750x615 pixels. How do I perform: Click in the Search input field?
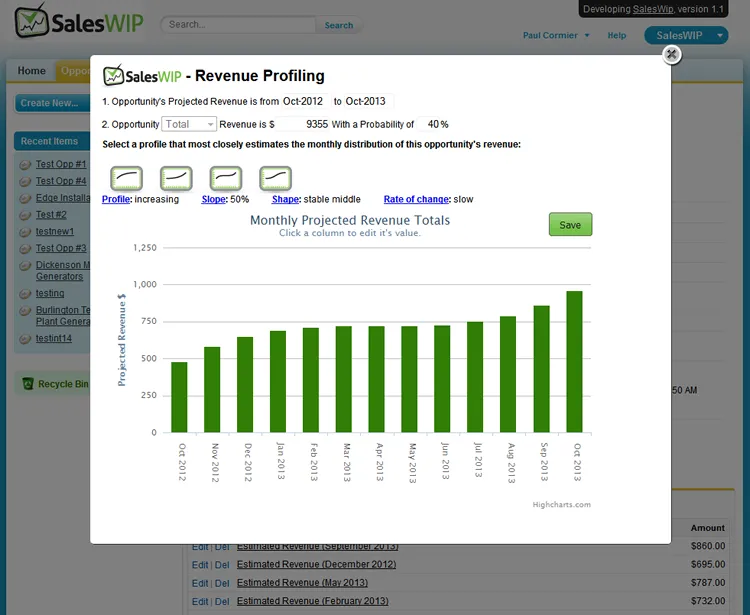(x=239, y=25)
